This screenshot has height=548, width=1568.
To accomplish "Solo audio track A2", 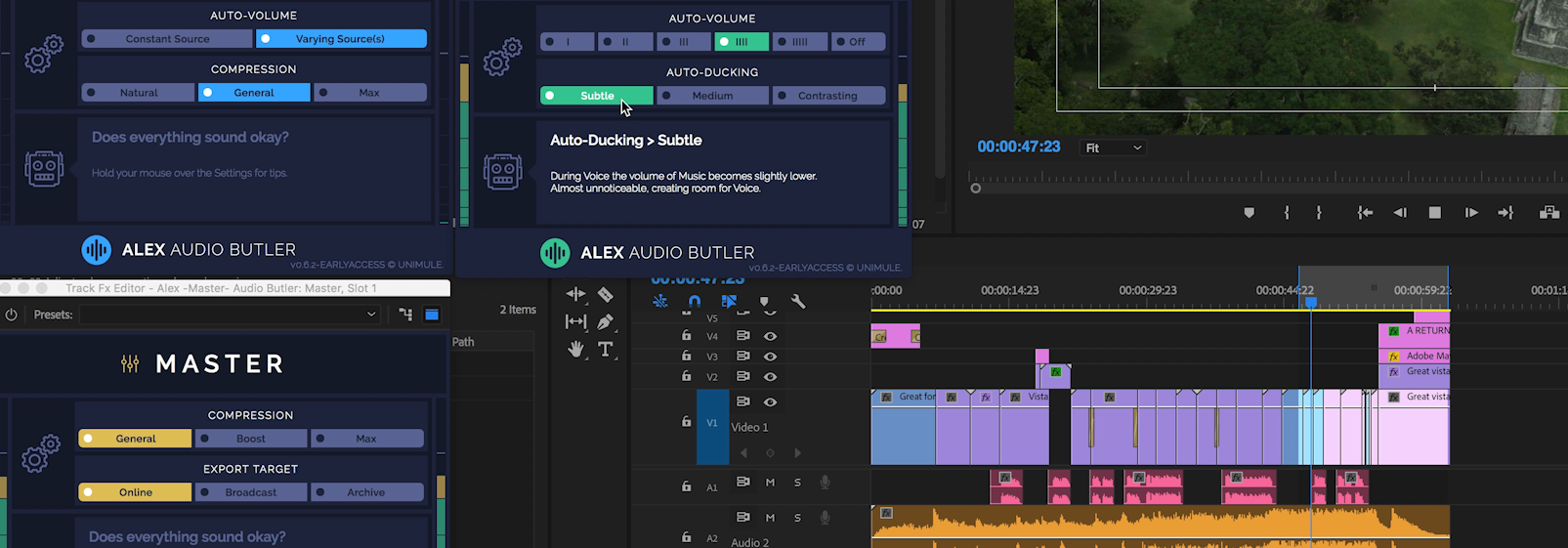I will (x=797, y=518).
